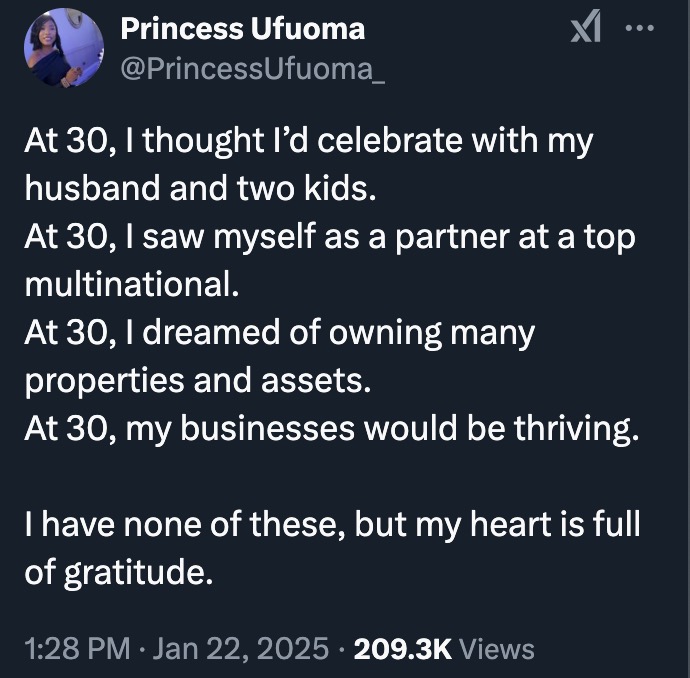This screenshot has width=690, height=678.
Task: Click the line 'At 30, I saw myself'
Action: [330, 237]
